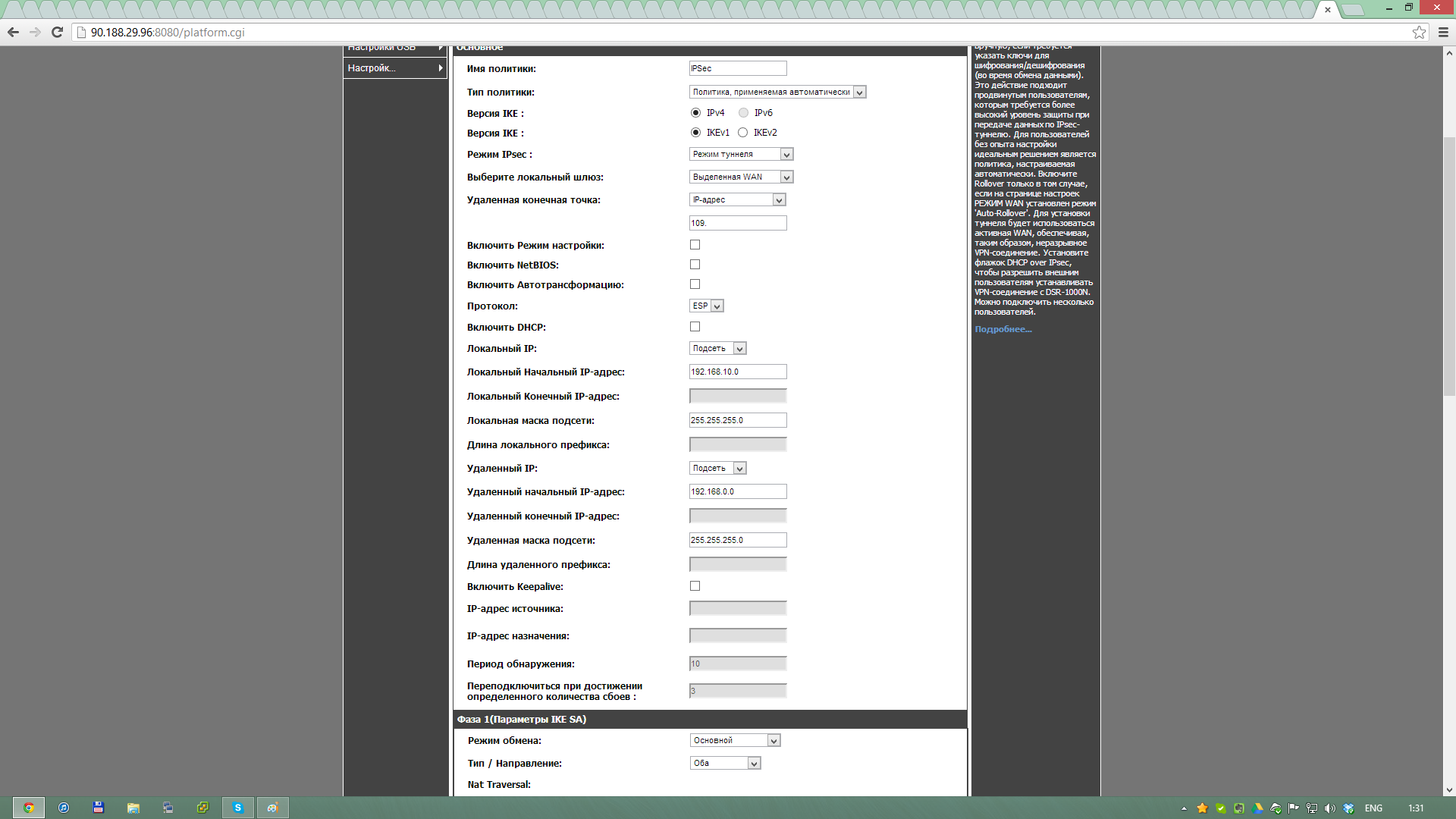Image resolution: width=1456 pixels, height=819 pixels.
Task: Click the browser reload icon
Action: 57,32
